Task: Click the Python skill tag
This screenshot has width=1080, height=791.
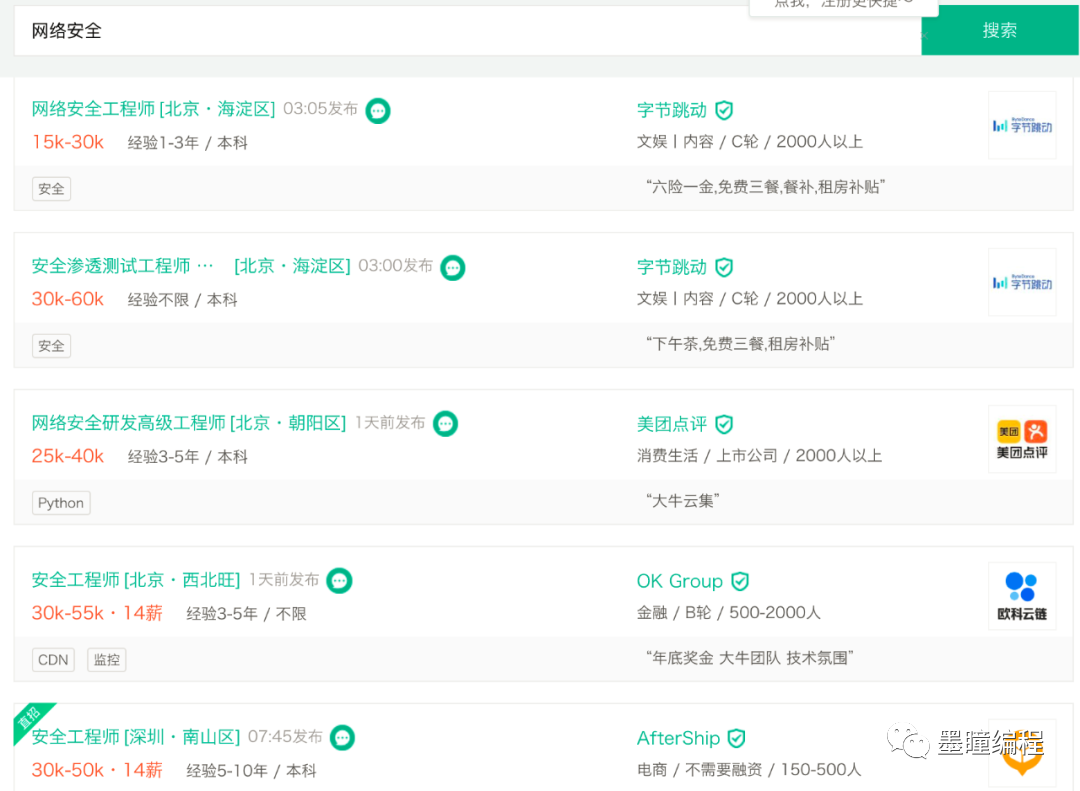Action: [61, 503]
